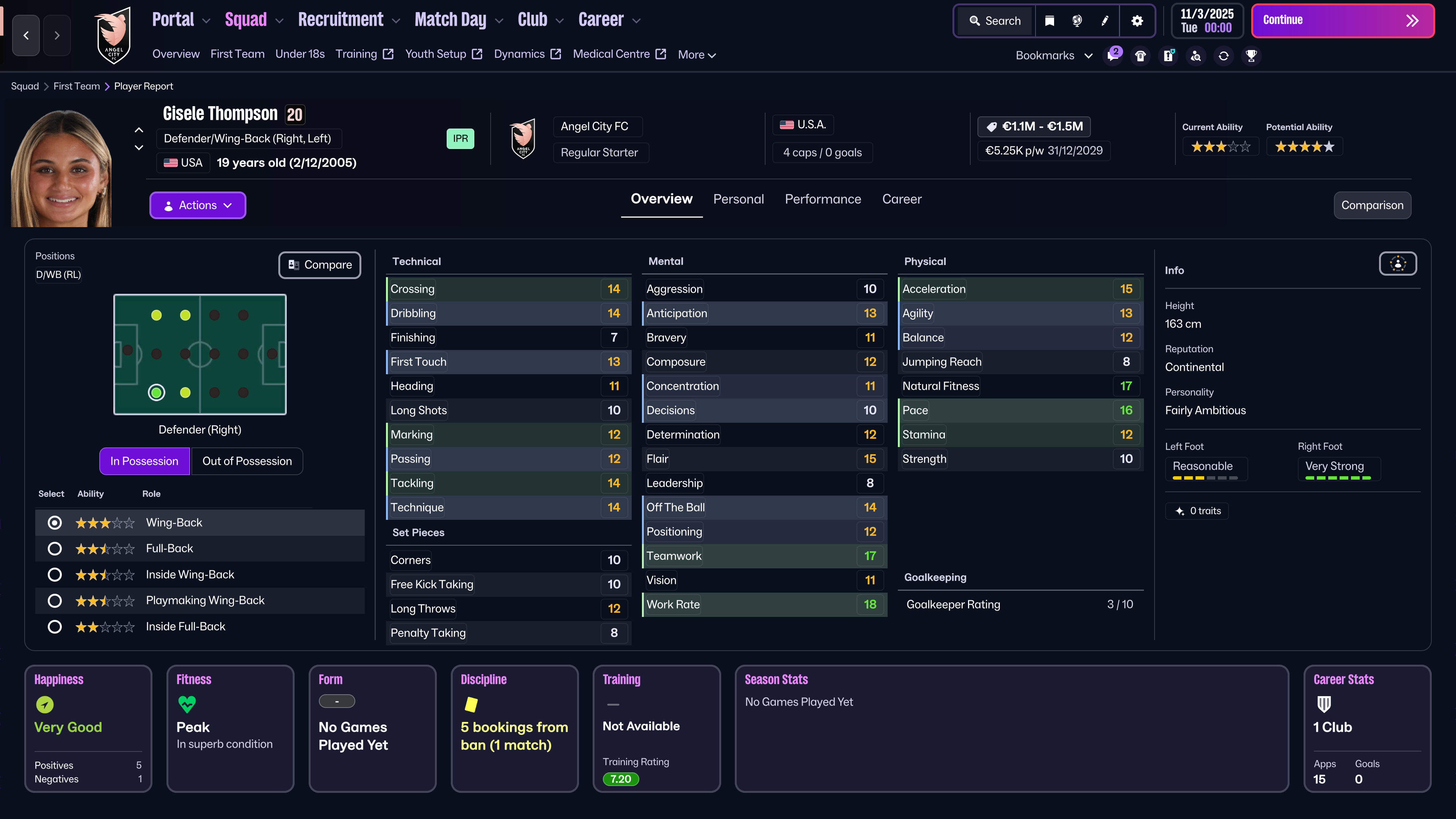Click the shirt tactics bookmark icon

pos(1141,55)
